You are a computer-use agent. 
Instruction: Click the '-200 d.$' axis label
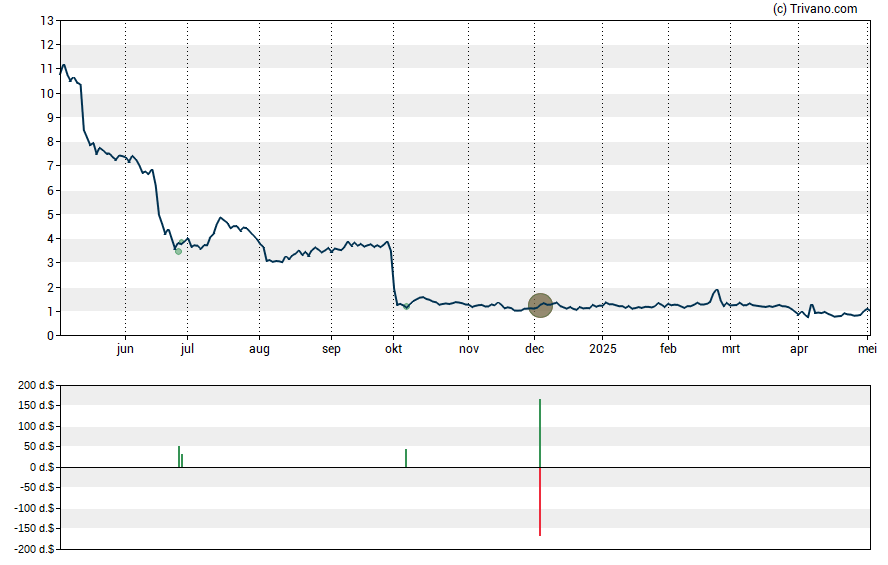pos(35,549)
